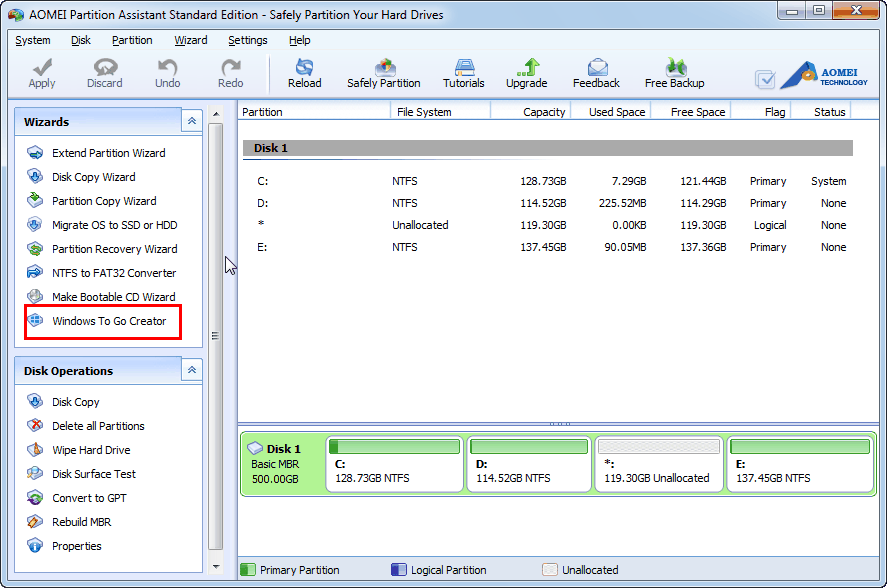Click the Make Bootable CD Wizard icon
The width and height of the screenshot is (887, 588).
pyautogui.click(x=35, y=296)
